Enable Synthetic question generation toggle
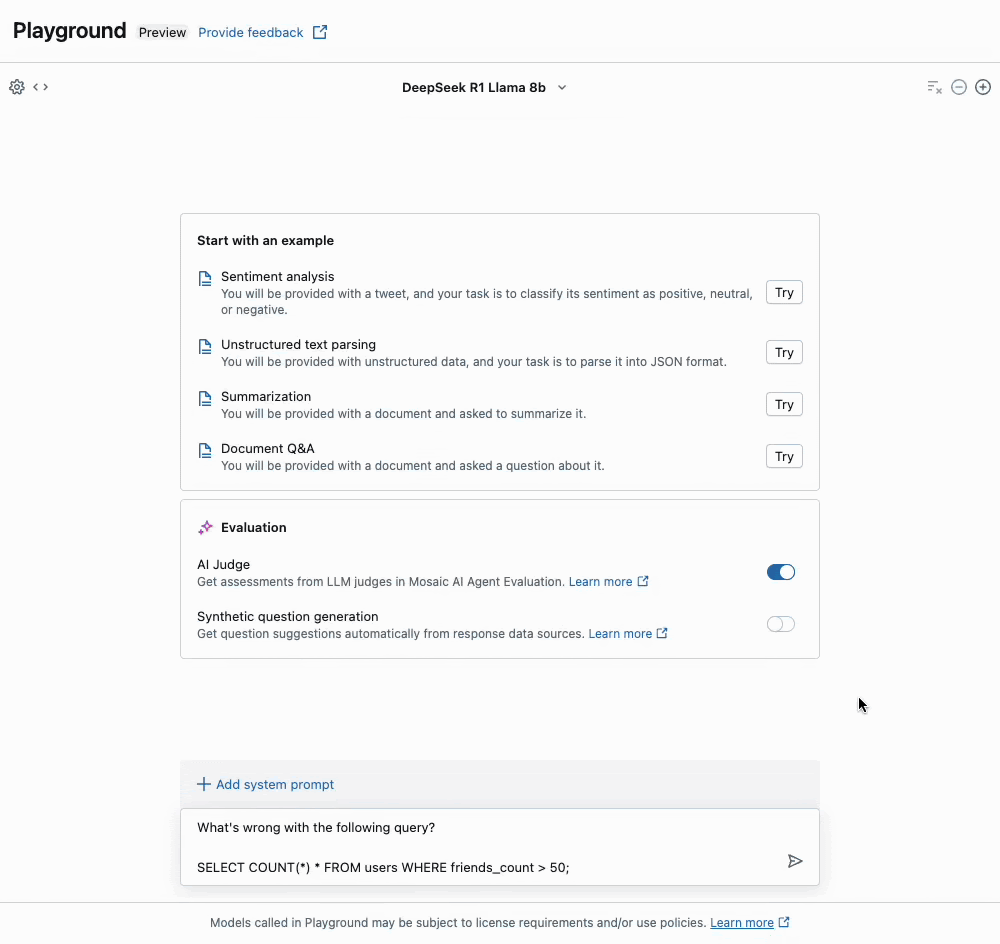The width and height of the screenshot is (1000, 944). [780, 624]
